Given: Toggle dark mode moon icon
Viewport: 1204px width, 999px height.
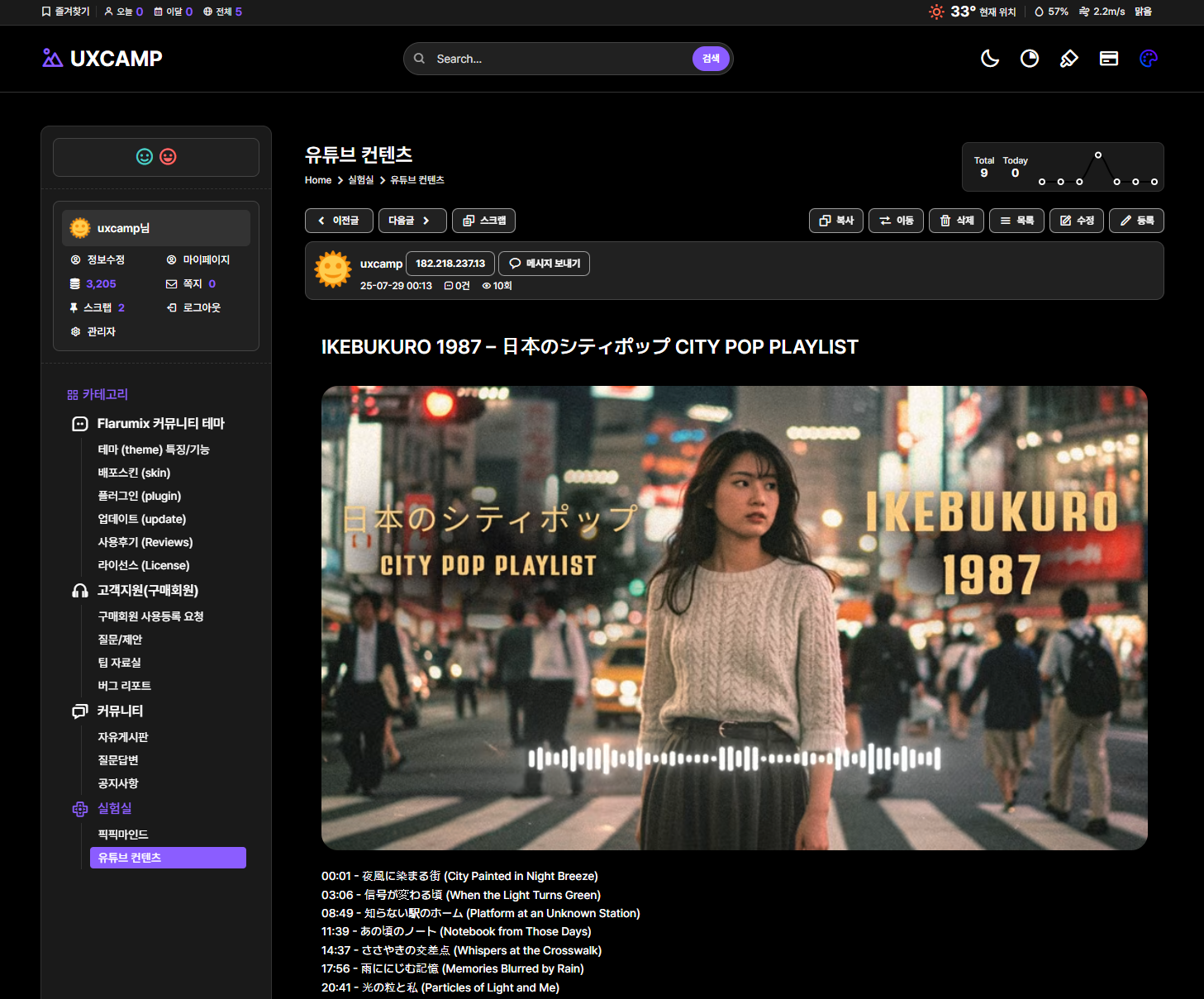Looking at the screenshot, I should click(989, 59).
